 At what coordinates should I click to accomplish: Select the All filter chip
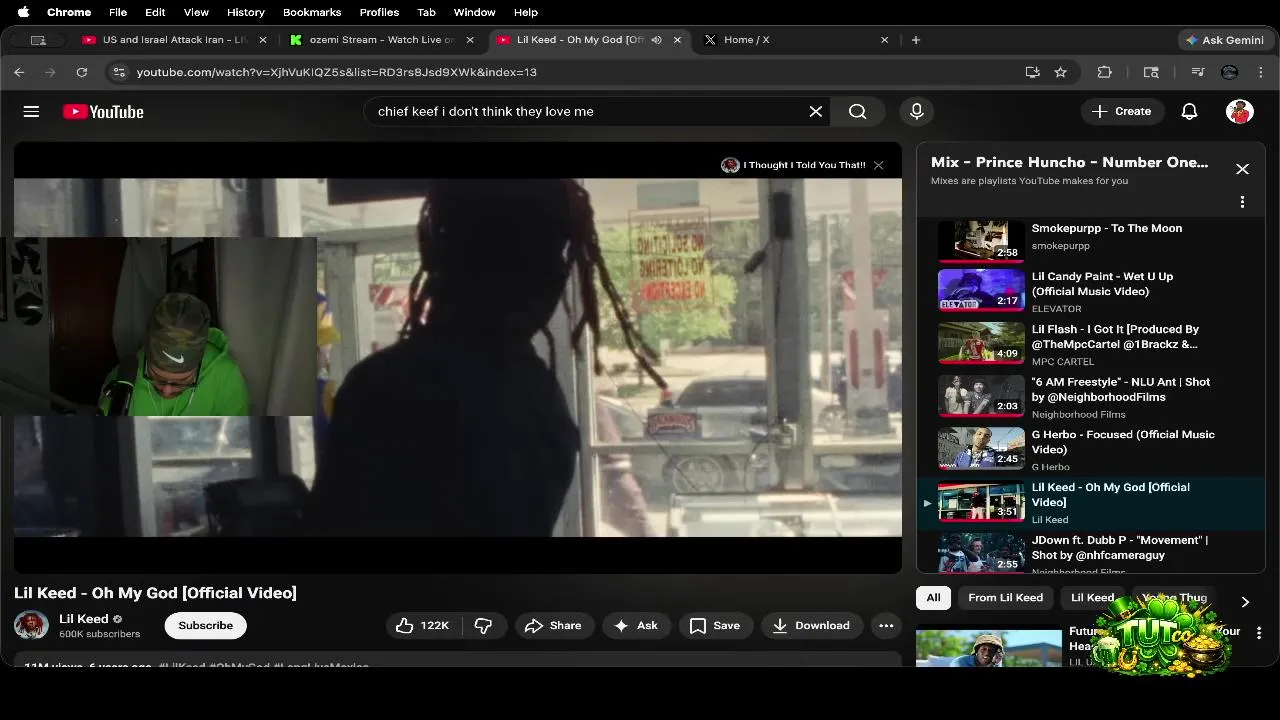933,597
